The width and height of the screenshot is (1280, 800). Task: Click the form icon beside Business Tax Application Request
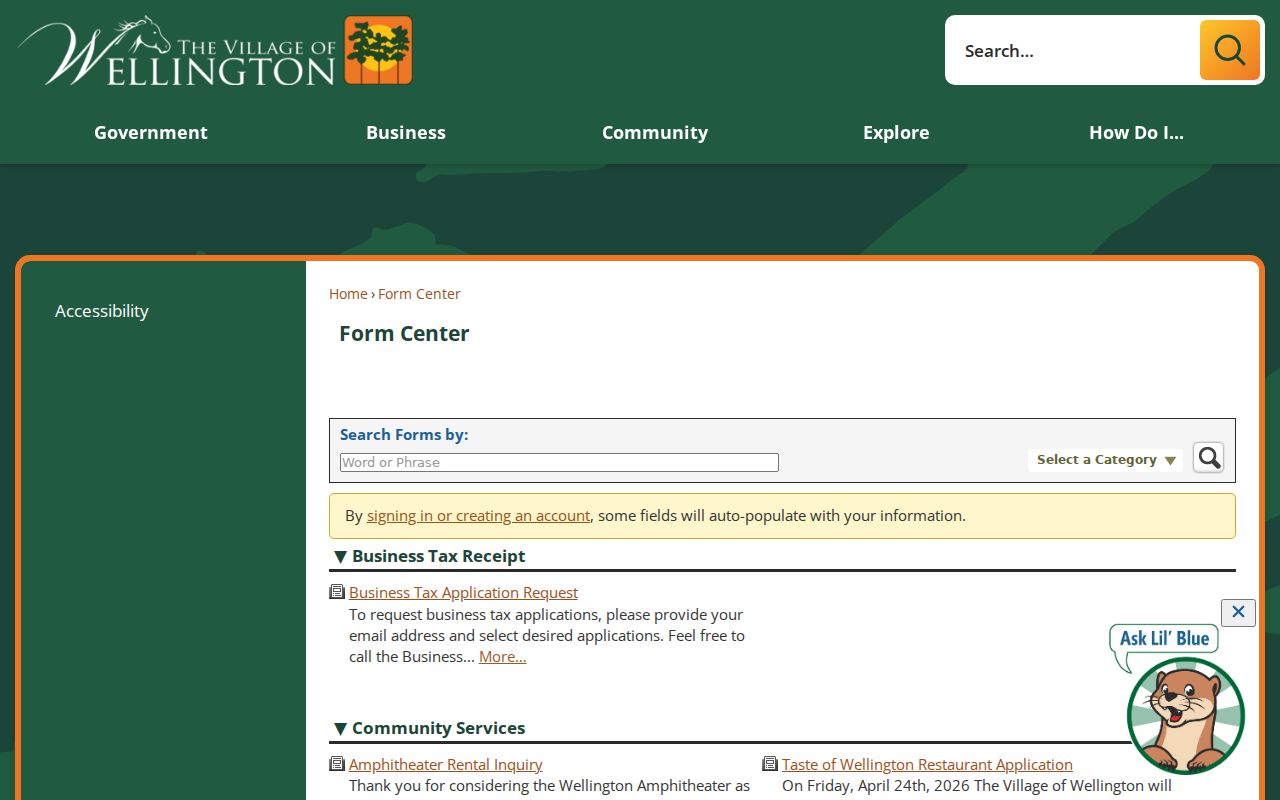click(x=337, y=592)
